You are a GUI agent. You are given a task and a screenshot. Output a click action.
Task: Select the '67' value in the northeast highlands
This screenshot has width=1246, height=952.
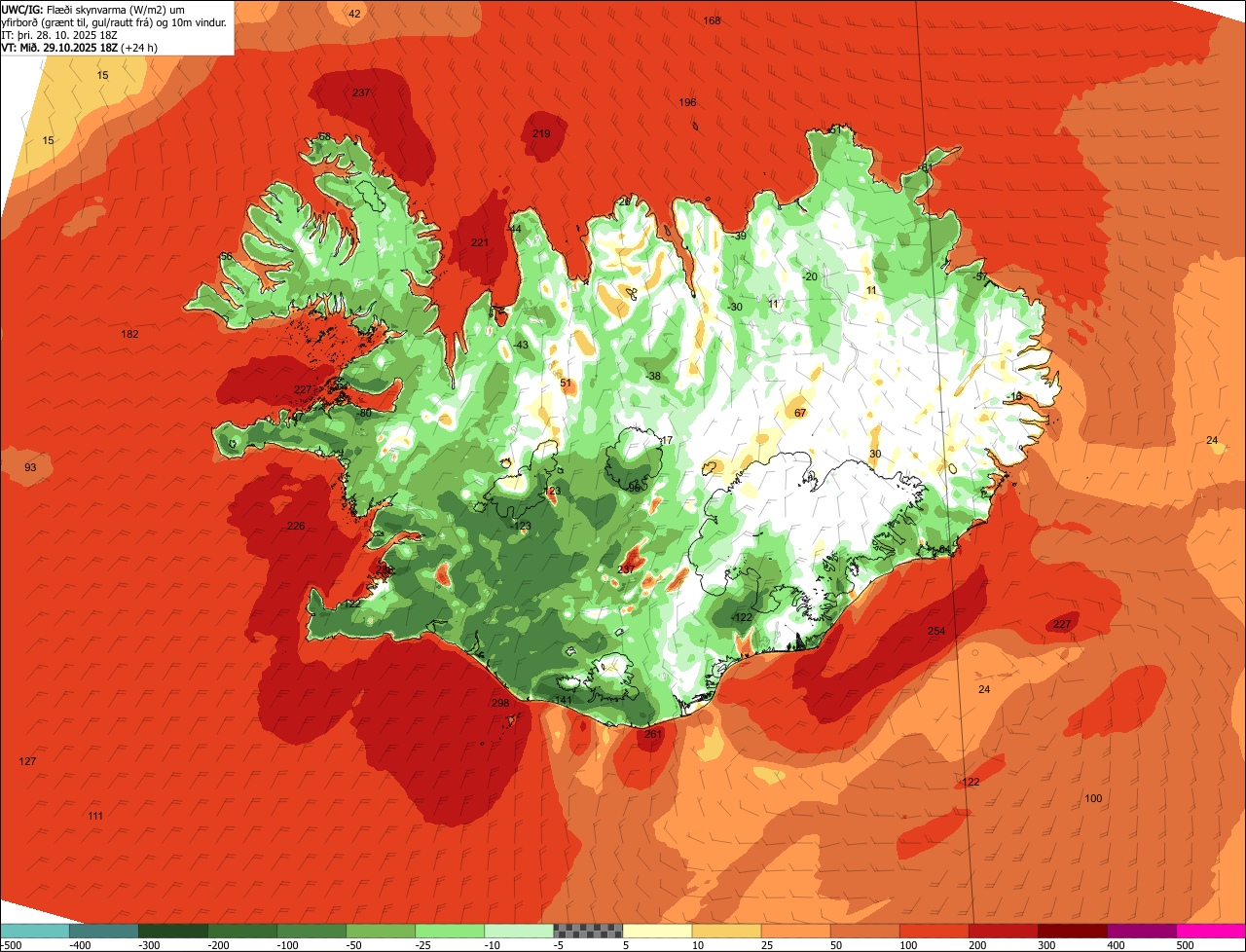pos(800,413)
